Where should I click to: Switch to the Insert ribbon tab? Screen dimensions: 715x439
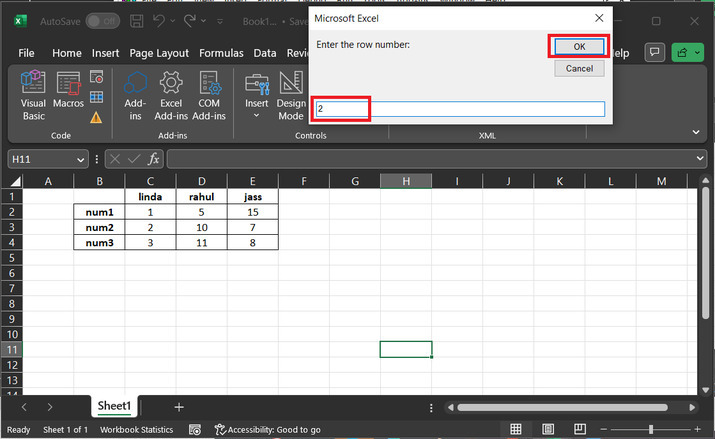105,53
